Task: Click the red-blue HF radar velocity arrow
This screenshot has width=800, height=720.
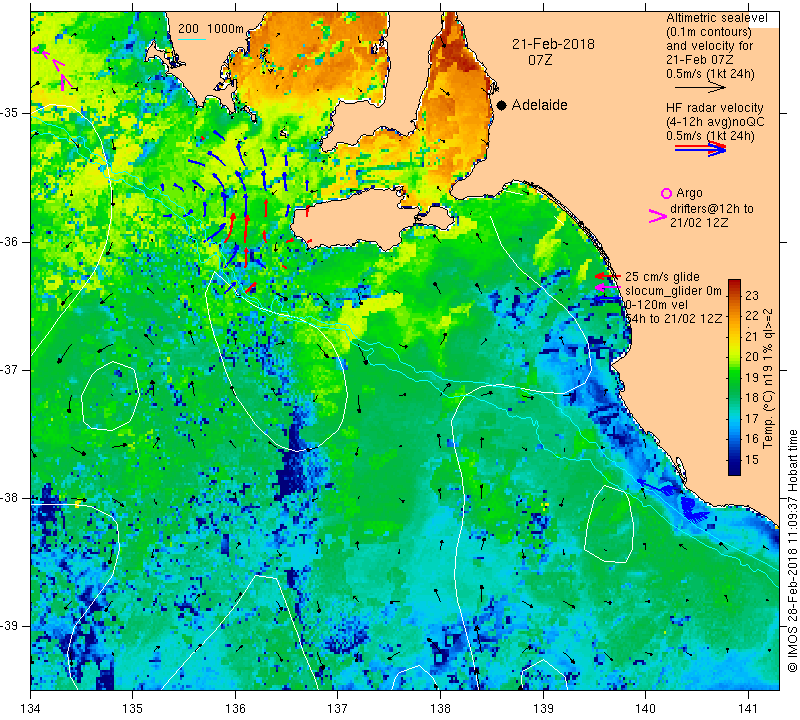Action: pyautogui.click(x=700, y=148)
